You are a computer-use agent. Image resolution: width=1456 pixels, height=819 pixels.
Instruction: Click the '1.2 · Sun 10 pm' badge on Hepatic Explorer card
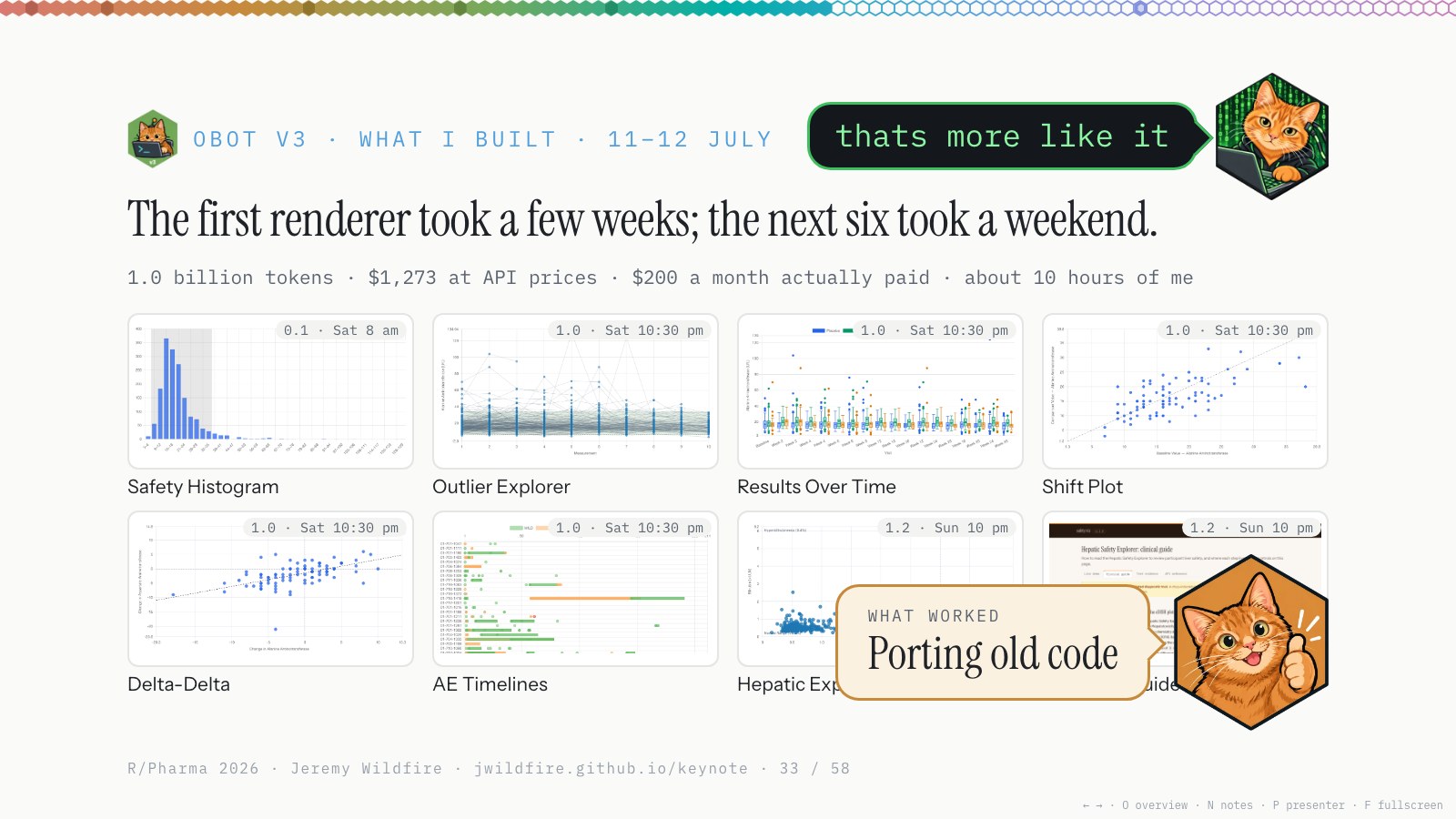[946, 528]
